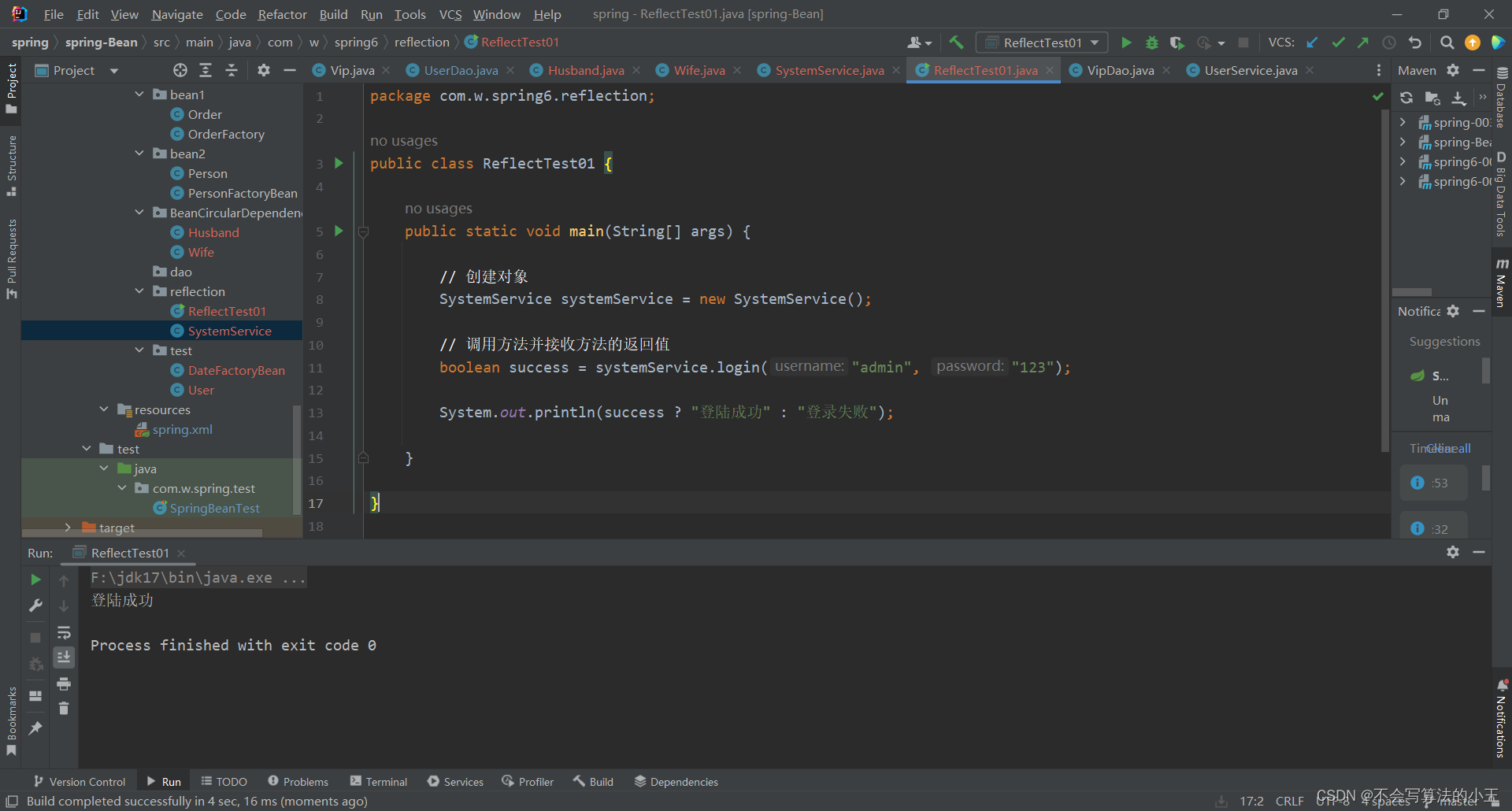Toggle the Big Data Tools window
The image size is (1512, 811).
click(x=1502, y=194)
